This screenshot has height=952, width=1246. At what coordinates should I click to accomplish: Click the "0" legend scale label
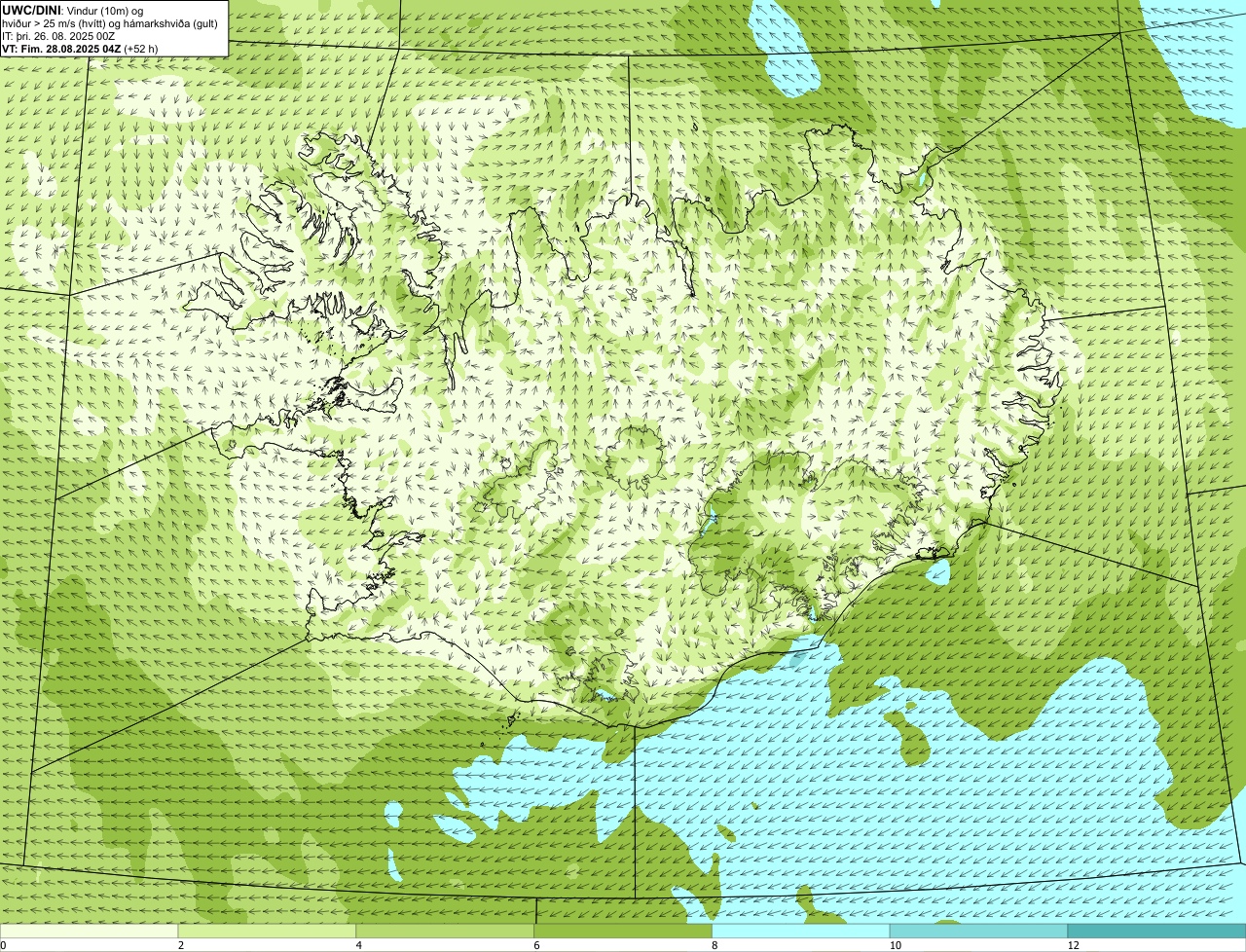pos(3,945)
